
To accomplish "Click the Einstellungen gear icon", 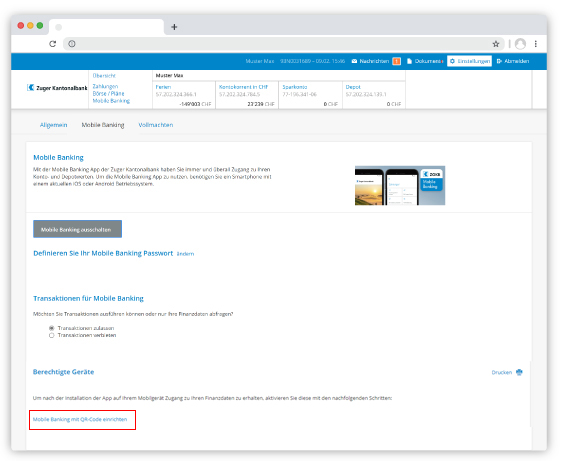I will point(452,61).
